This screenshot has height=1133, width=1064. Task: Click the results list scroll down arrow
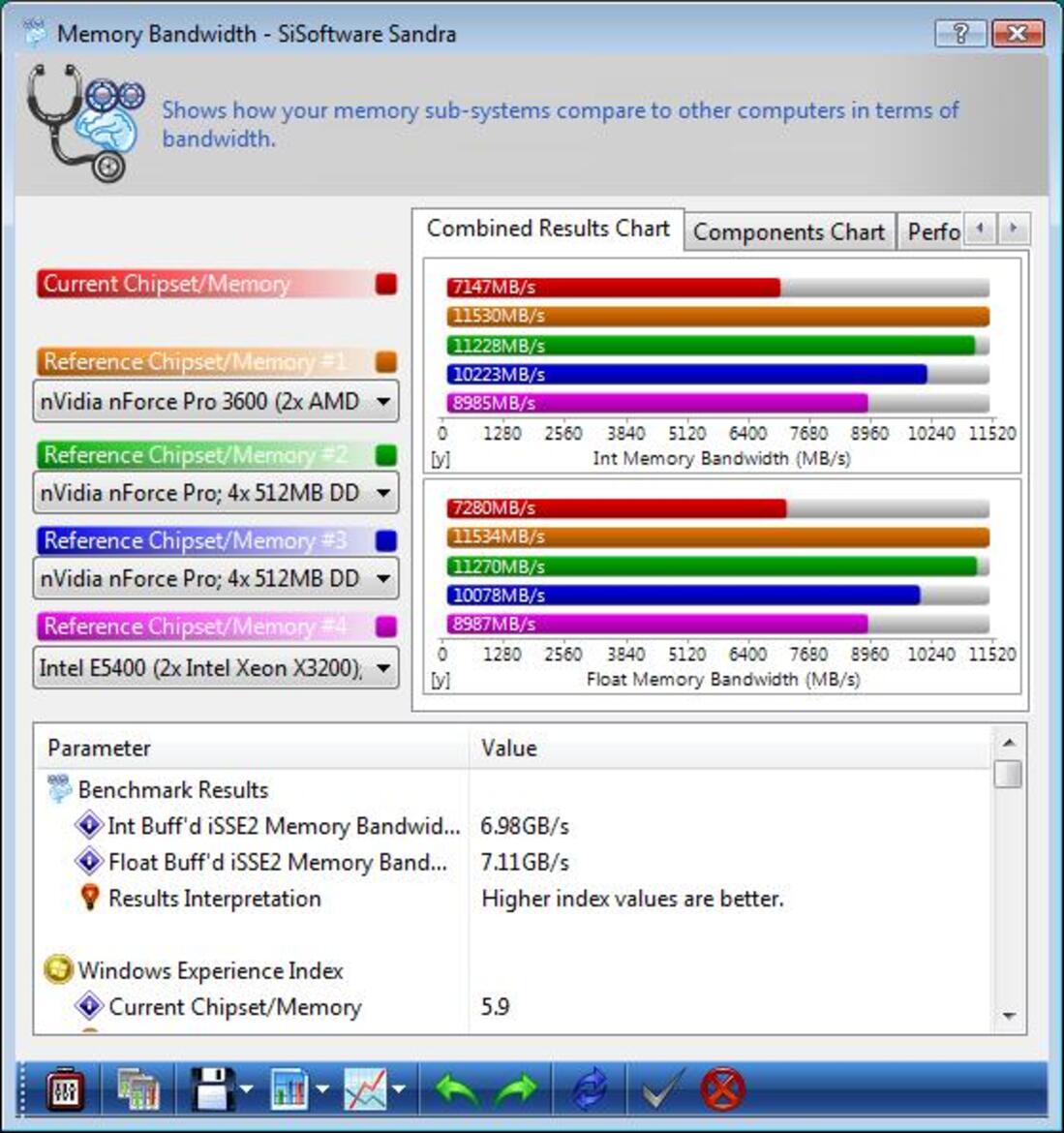[x=1009, y=1016]
